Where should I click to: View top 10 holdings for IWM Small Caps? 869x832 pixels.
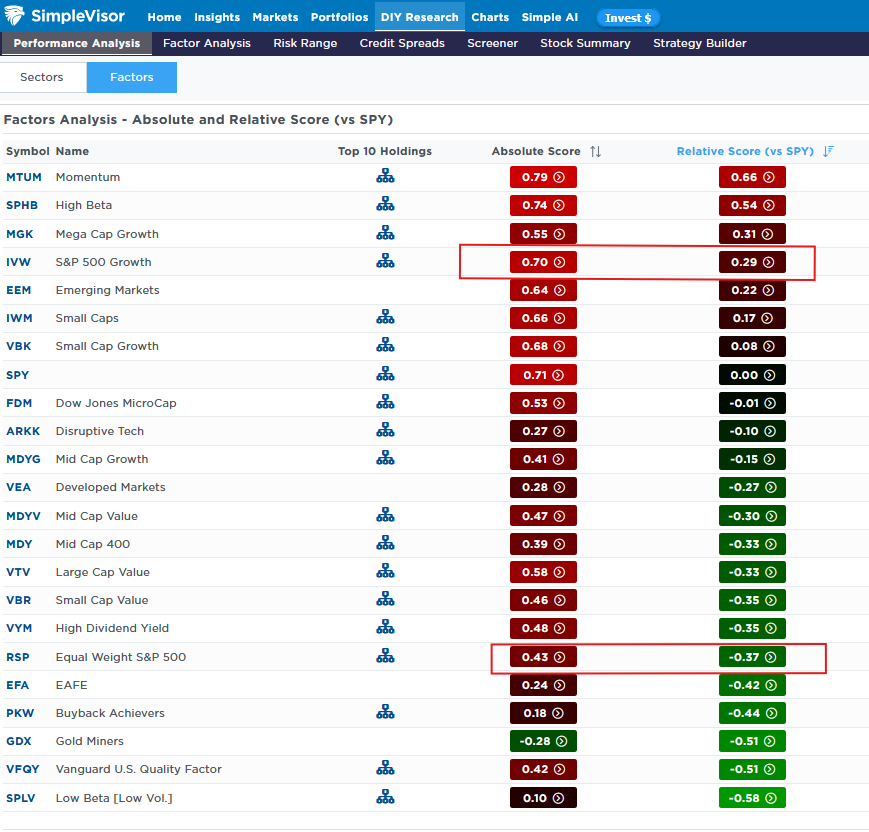click(x=385, y=318)
